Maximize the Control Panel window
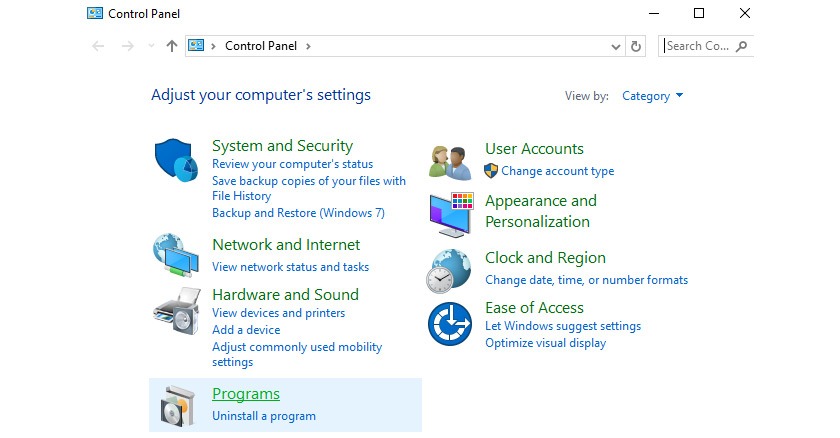Image resolution: width=840 pixels, height=438 pixels. click(699, 13)
